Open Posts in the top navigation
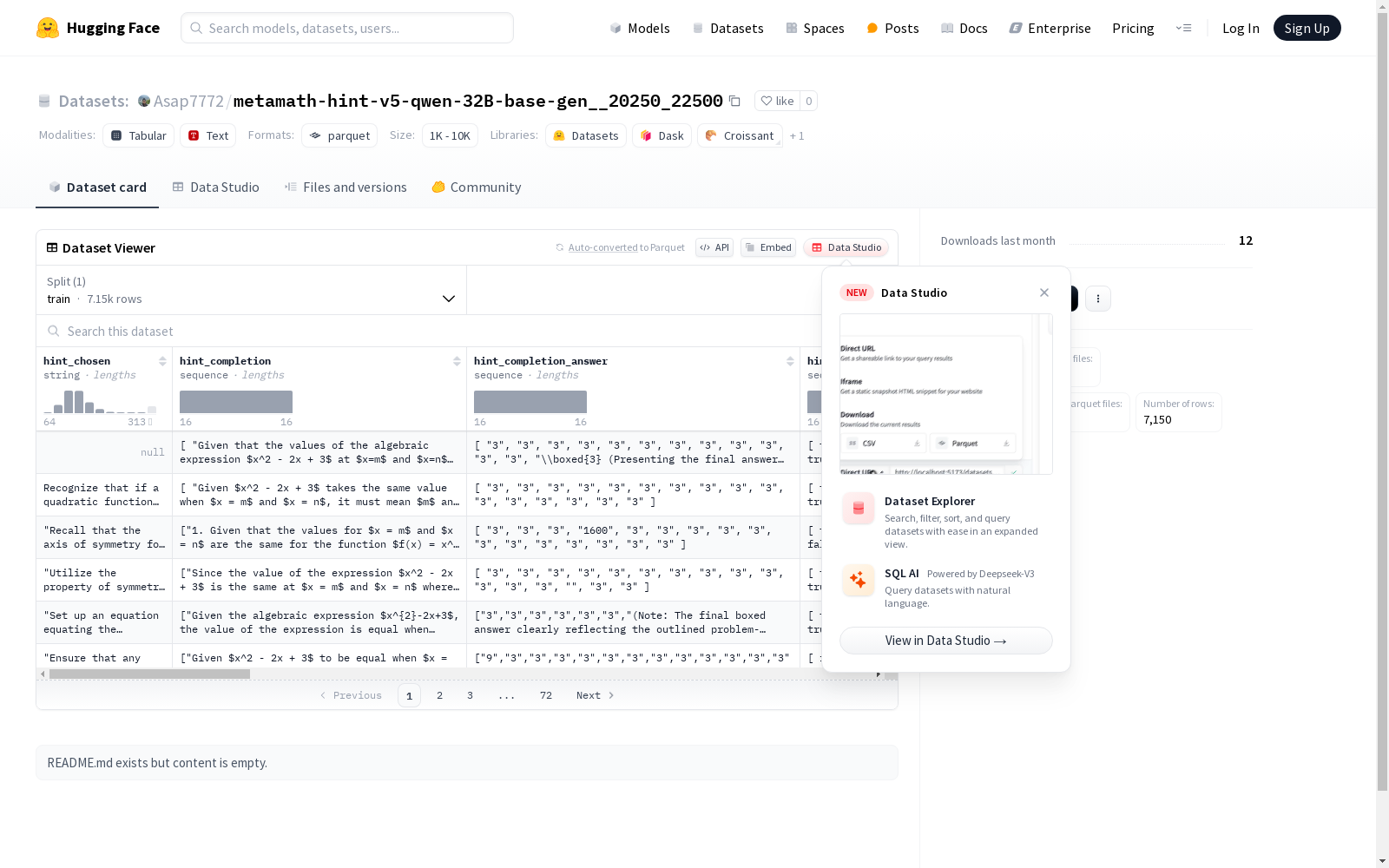This screenshot has width=1389, height=868. tap(893, 28)
